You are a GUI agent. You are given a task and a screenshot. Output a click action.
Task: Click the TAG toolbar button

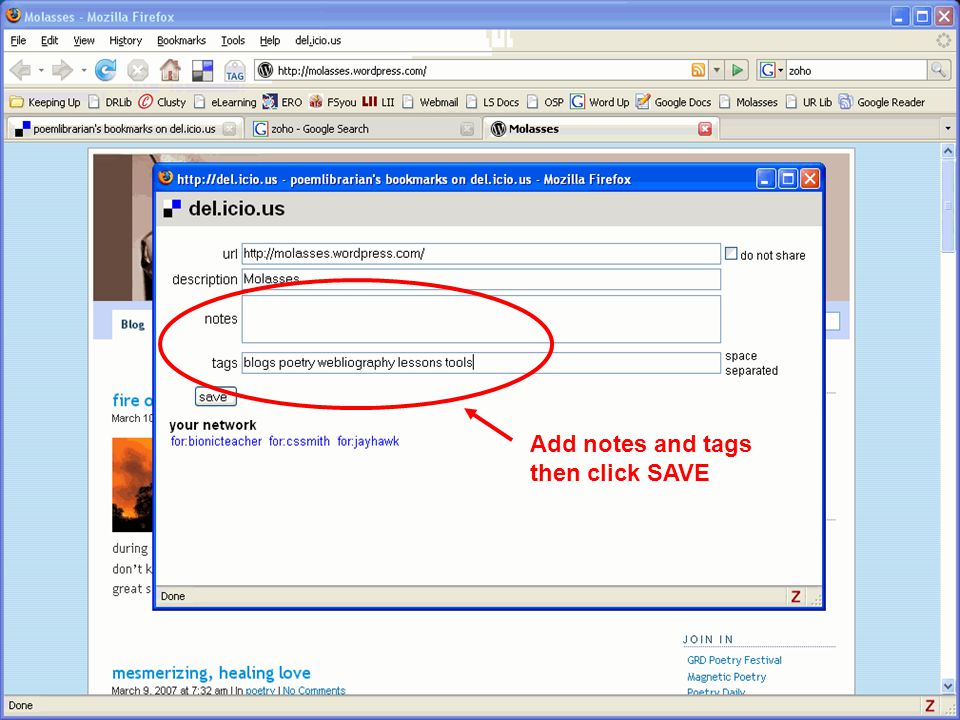(x=234, y=71)
